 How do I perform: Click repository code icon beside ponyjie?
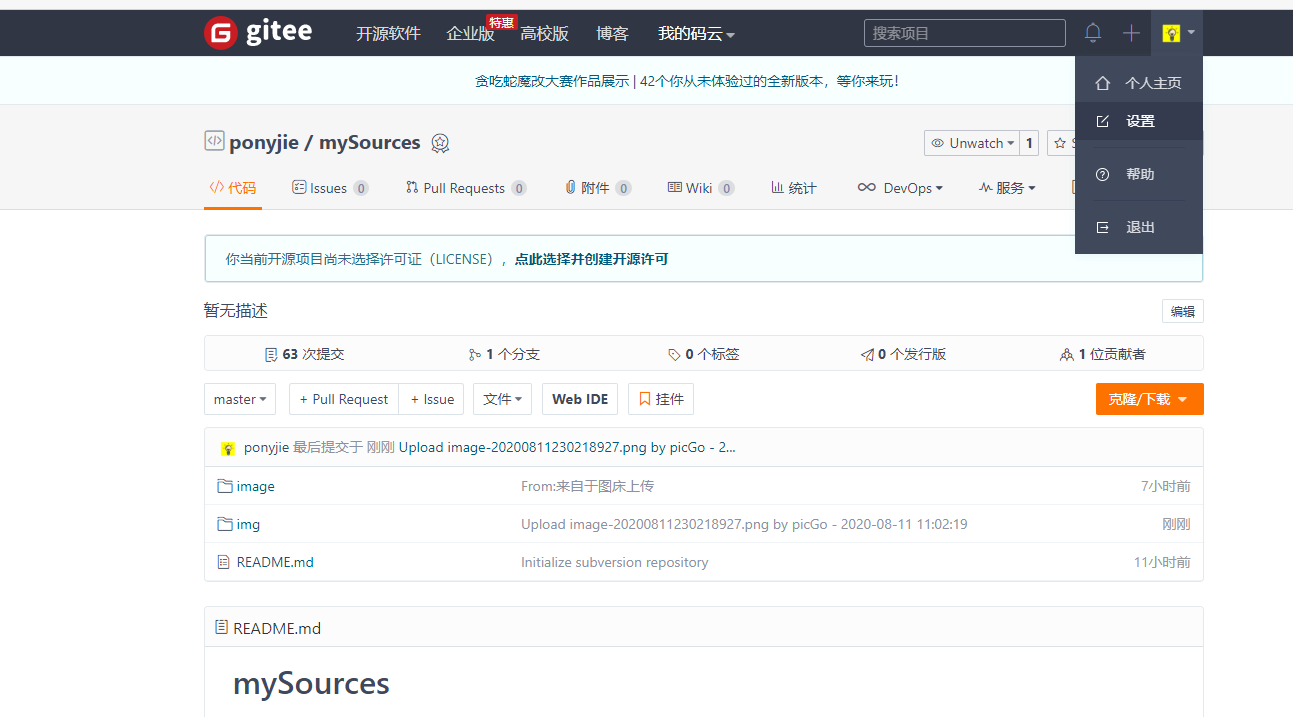tap(214, 141)
